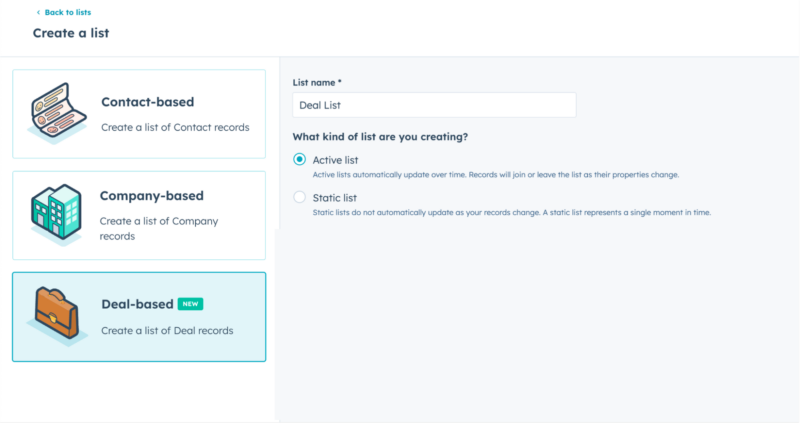Image resolution: width=800 pixels, height=423 pixels.
Task: Click 'Create a list of Contact records' text
Action: tap(175, 128)
